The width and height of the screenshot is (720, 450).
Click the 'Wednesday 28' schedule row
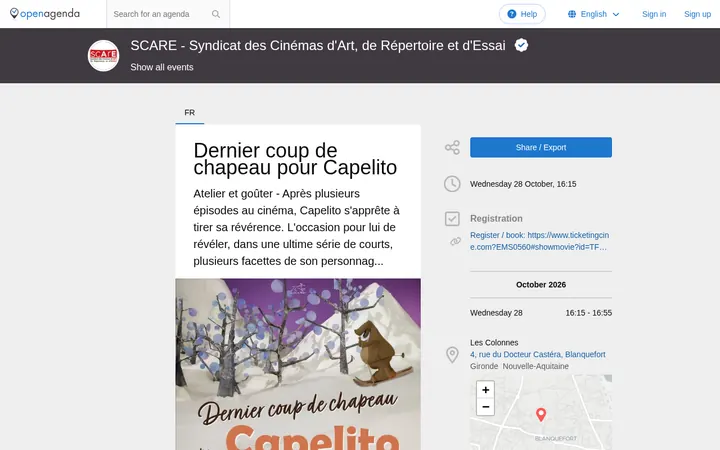click(541, 313)
